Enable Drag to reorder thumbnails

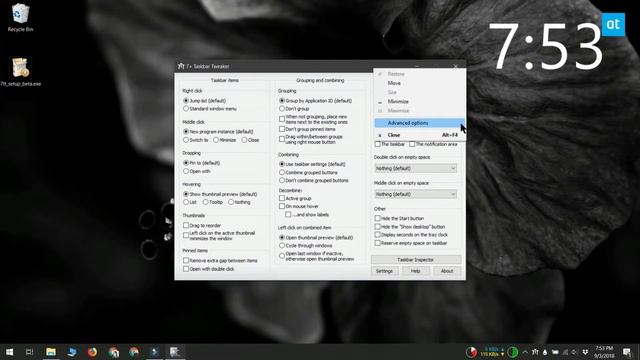(202, 225)
